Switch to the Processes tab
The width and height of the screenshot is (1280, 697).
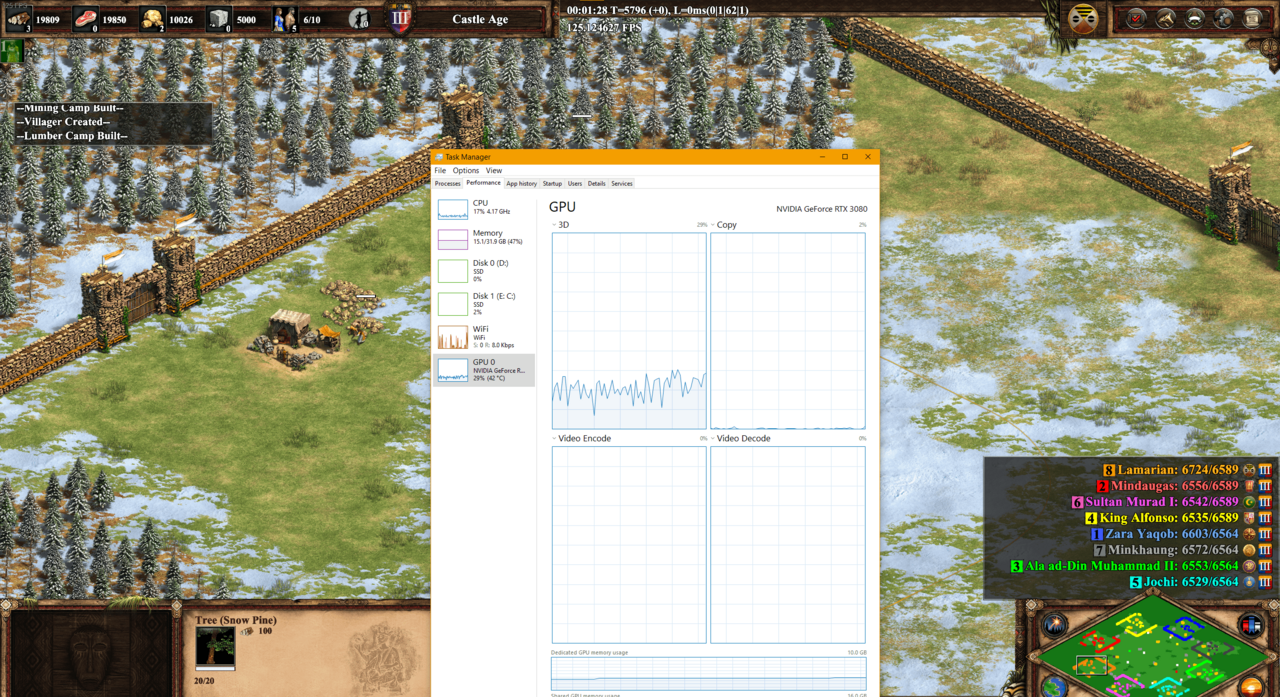(x=448, y=184)
